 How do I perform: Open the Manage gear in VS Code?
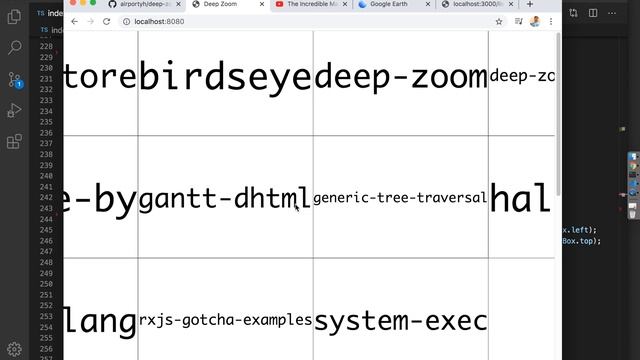[14, 349]
